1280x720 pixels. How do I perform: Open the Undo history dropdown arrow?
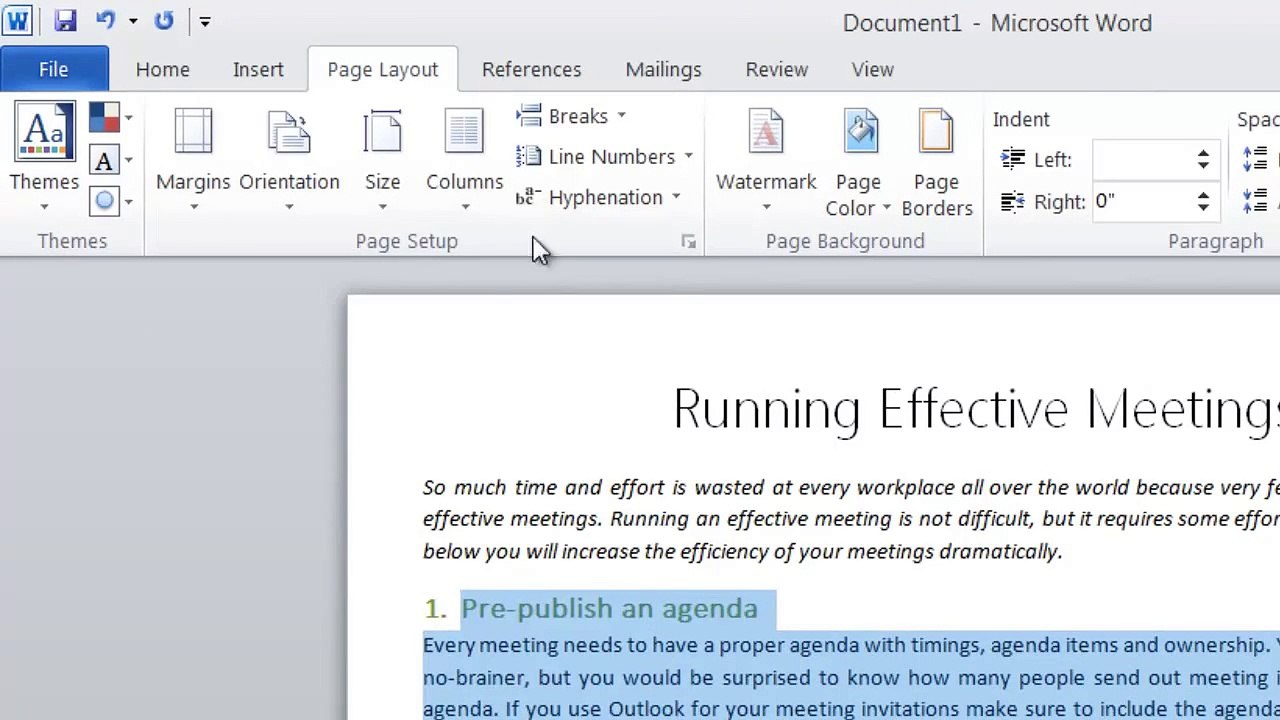(132, 21)
